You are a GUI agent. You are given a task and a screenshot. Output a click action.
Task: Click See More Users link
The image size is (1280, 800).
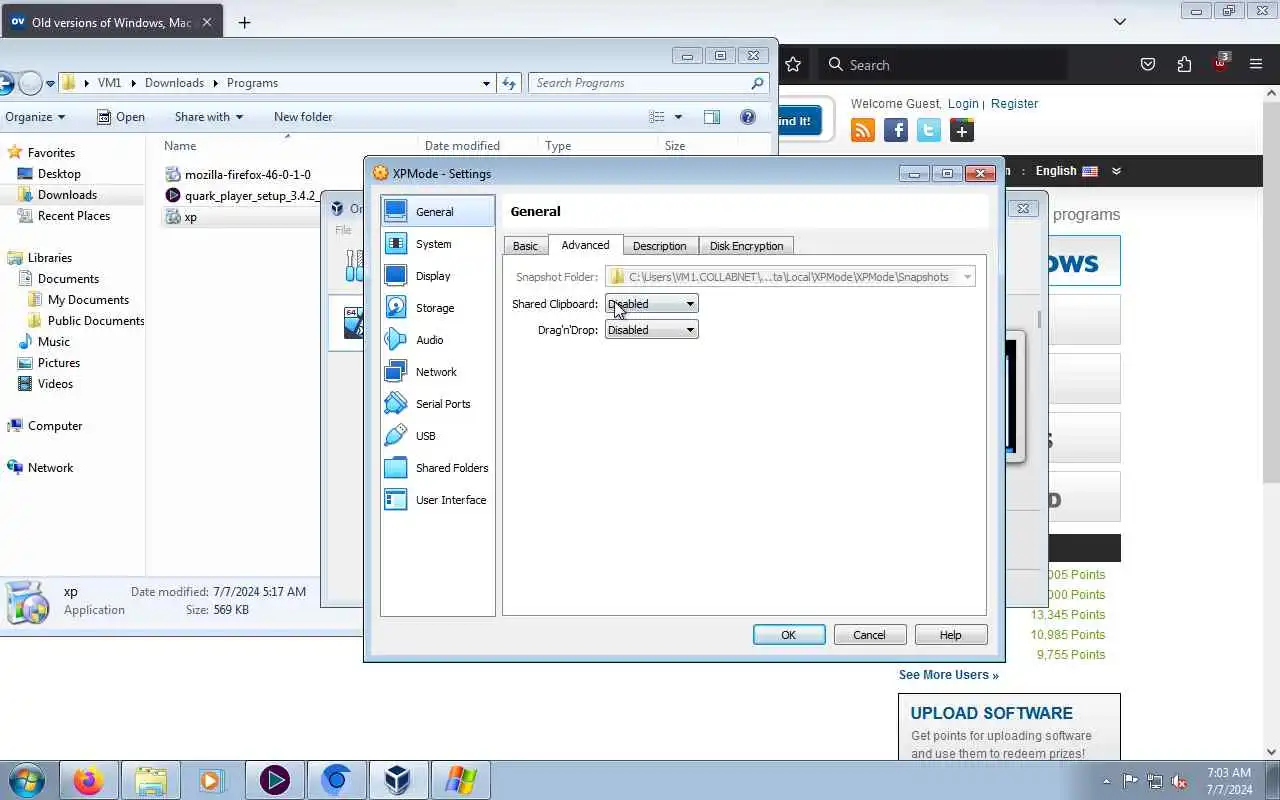coord(948,675)
